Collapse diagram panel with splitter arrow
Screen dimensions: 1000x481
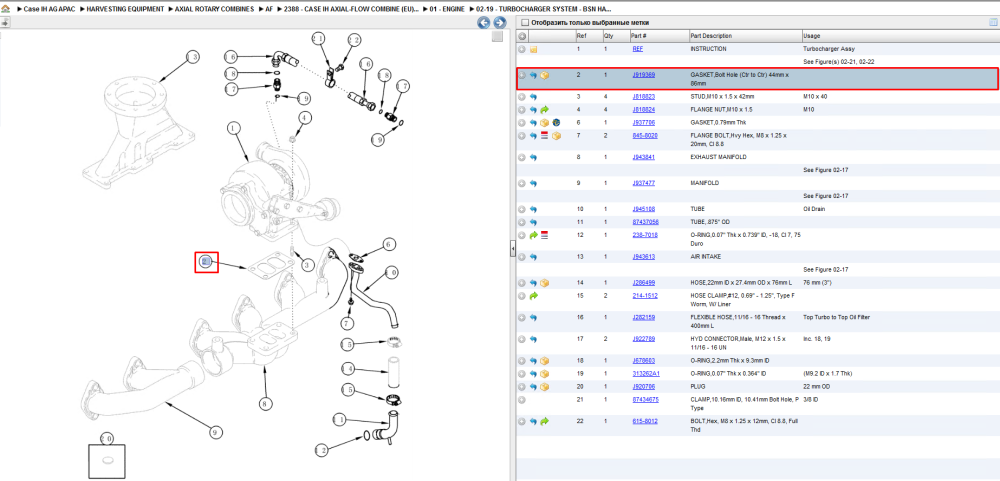512,250
